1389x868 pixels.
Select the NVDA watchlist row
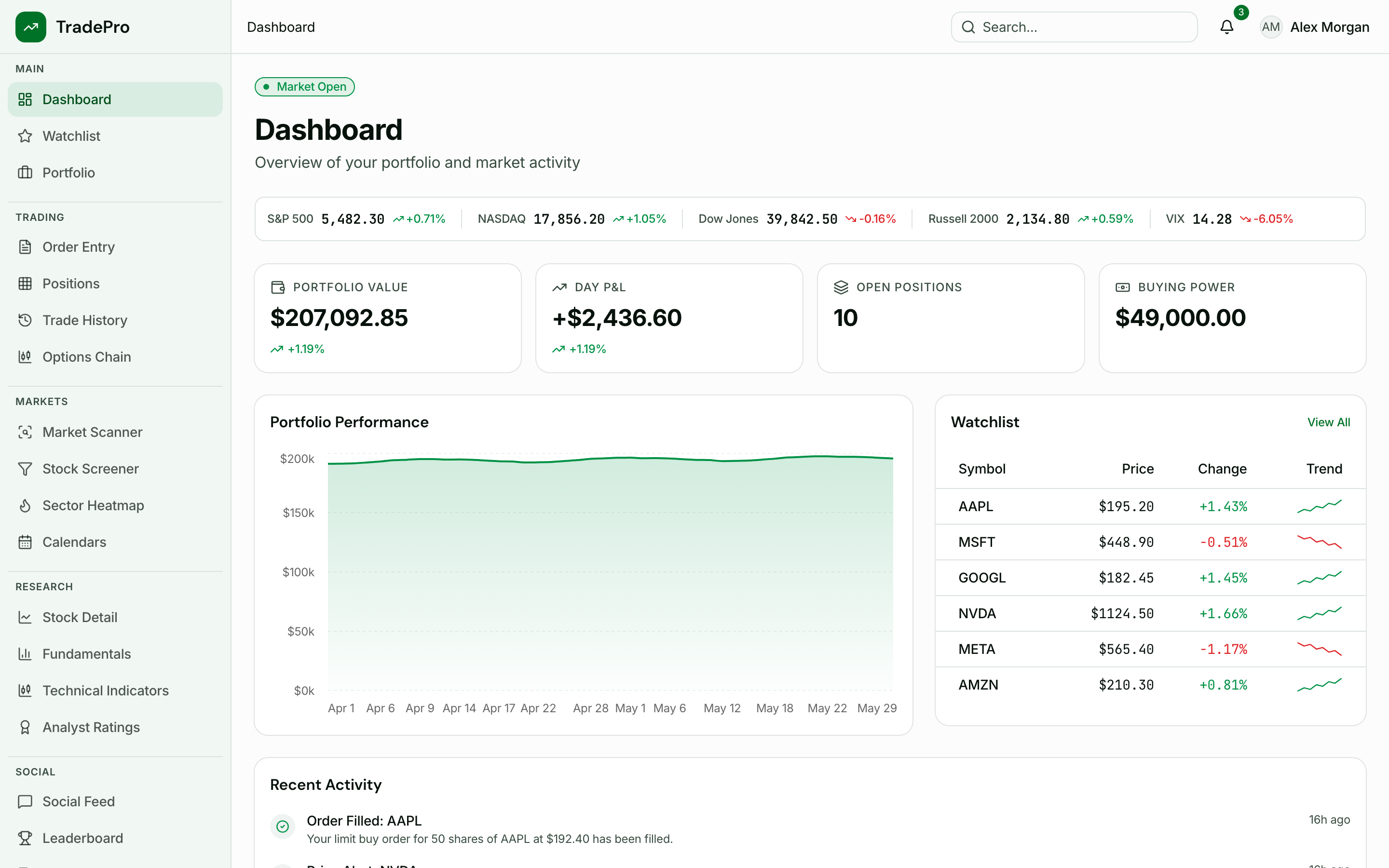point(1150,614)
